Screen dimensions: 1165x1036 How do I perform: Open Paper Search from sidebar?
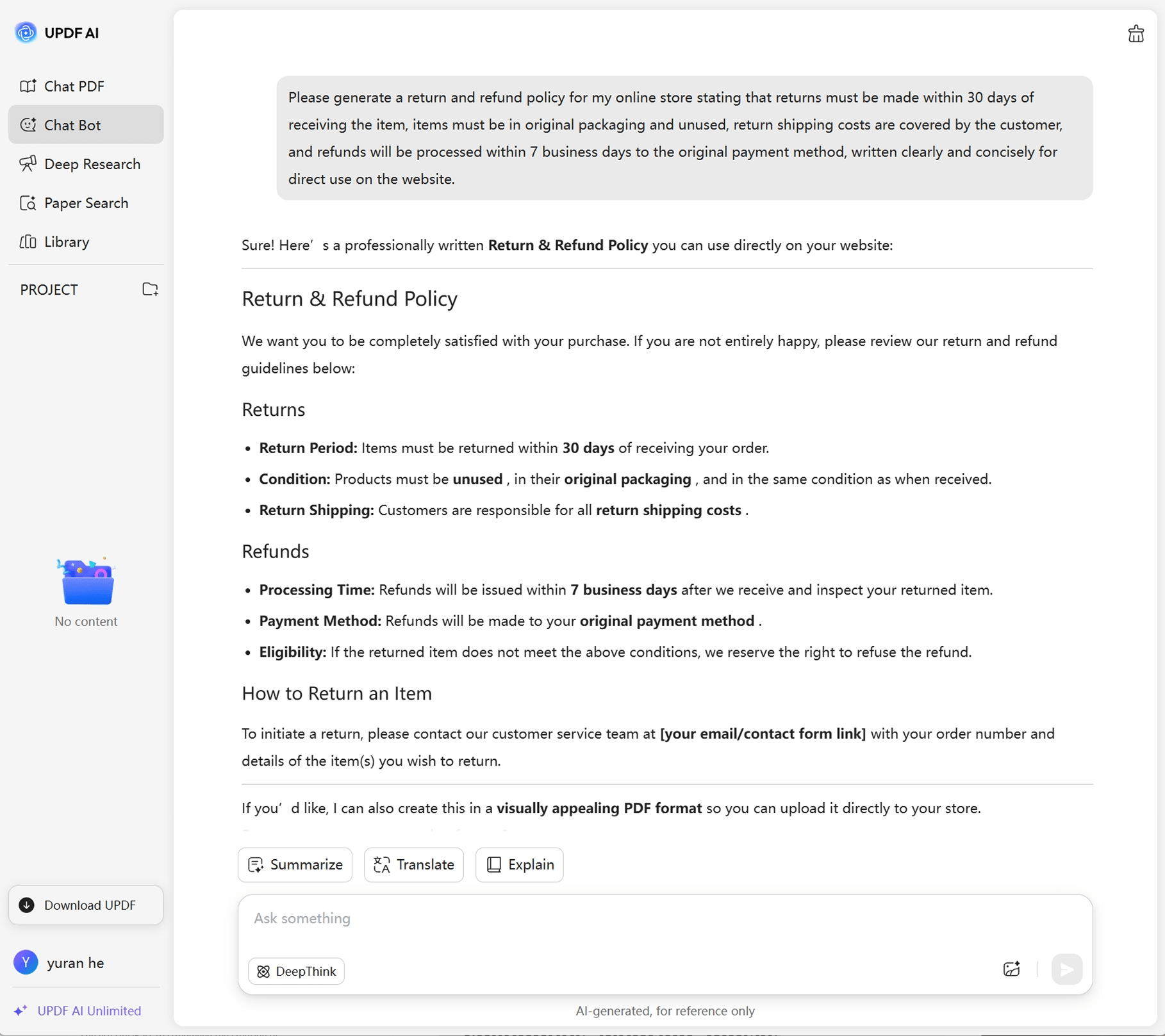click(x=86, y=203)
